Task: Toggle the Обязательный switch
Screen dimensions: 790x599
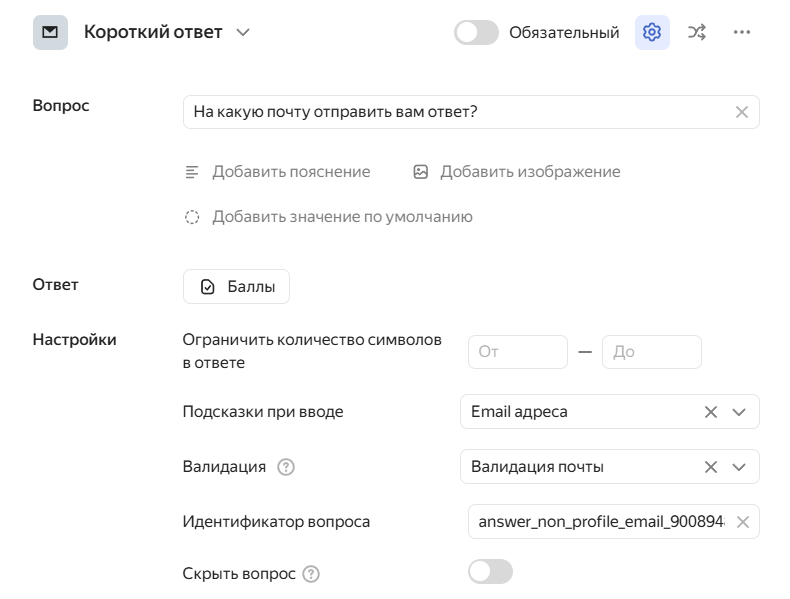Action: point(476,32)
